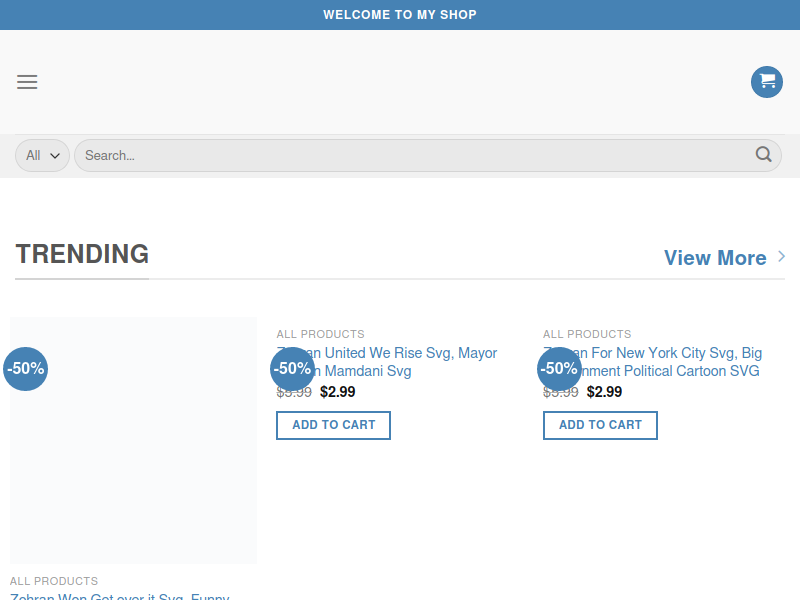
Task: Click the -50% badge on United We Rise product
Action: [292, 369]
